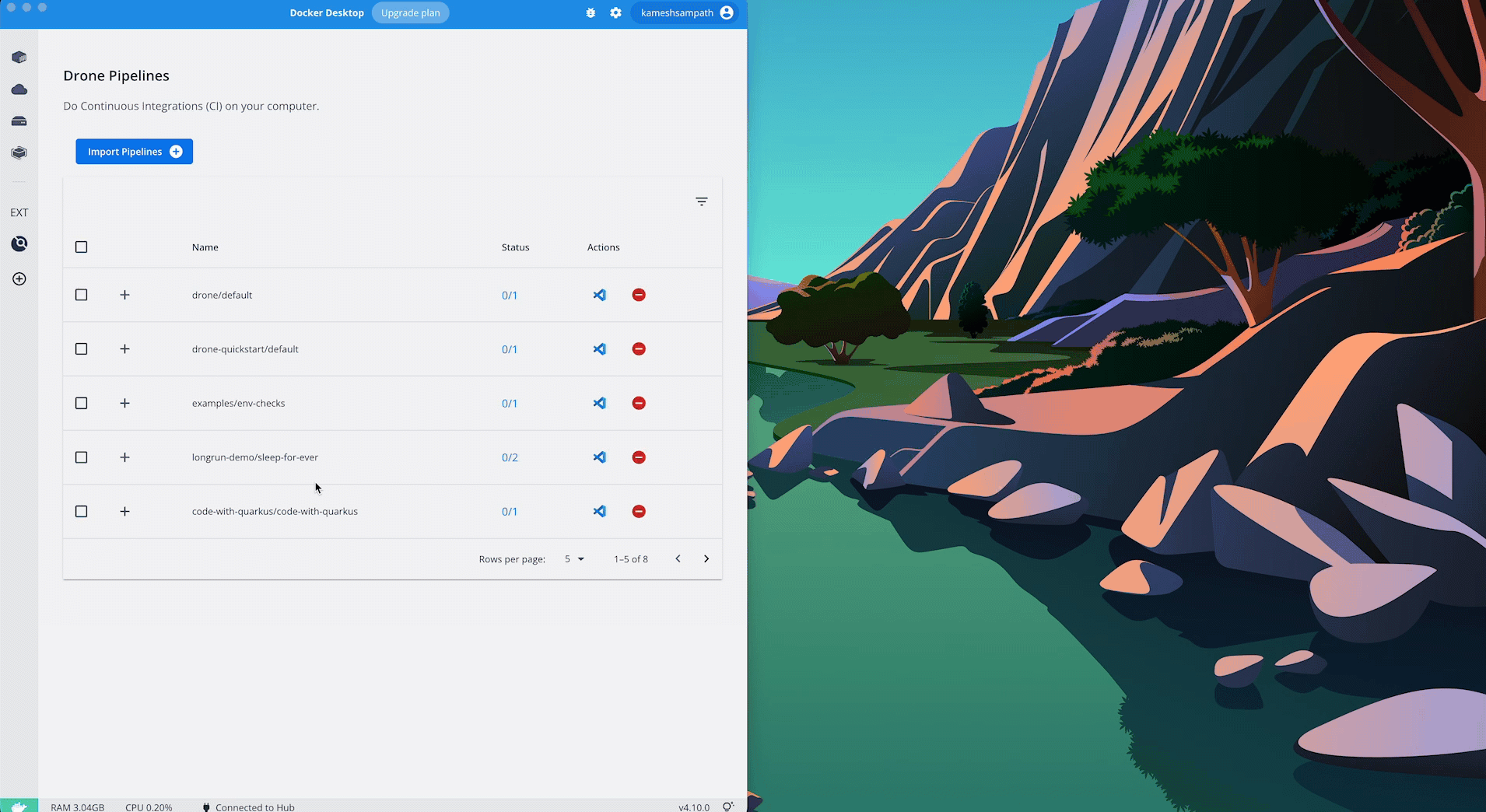1486x812 pixels.
Task: Expand the drone-quickstart/default row
Action: 124,349
